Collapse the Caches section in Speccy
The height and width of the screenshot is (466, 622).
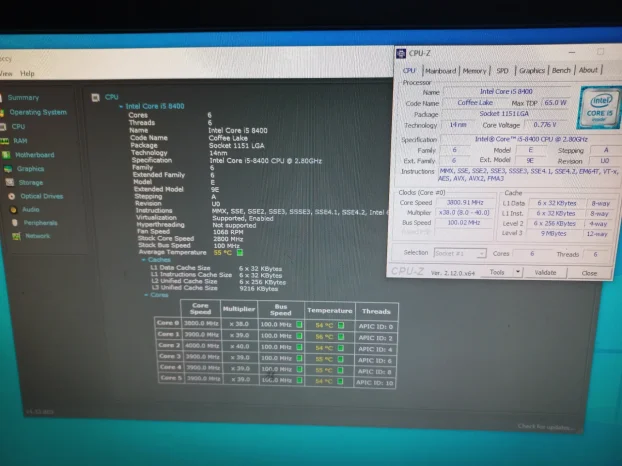point(144,260)
